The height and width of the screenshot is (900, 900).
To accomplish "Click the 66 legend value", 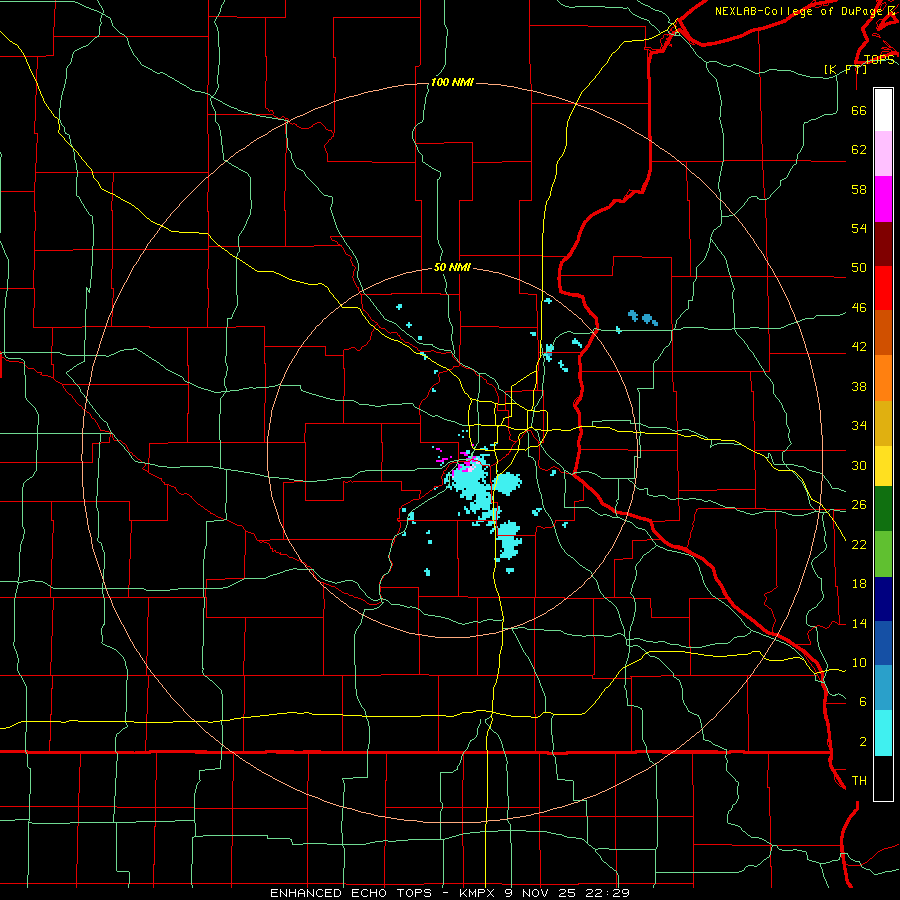I will click(x=859, y=110).
